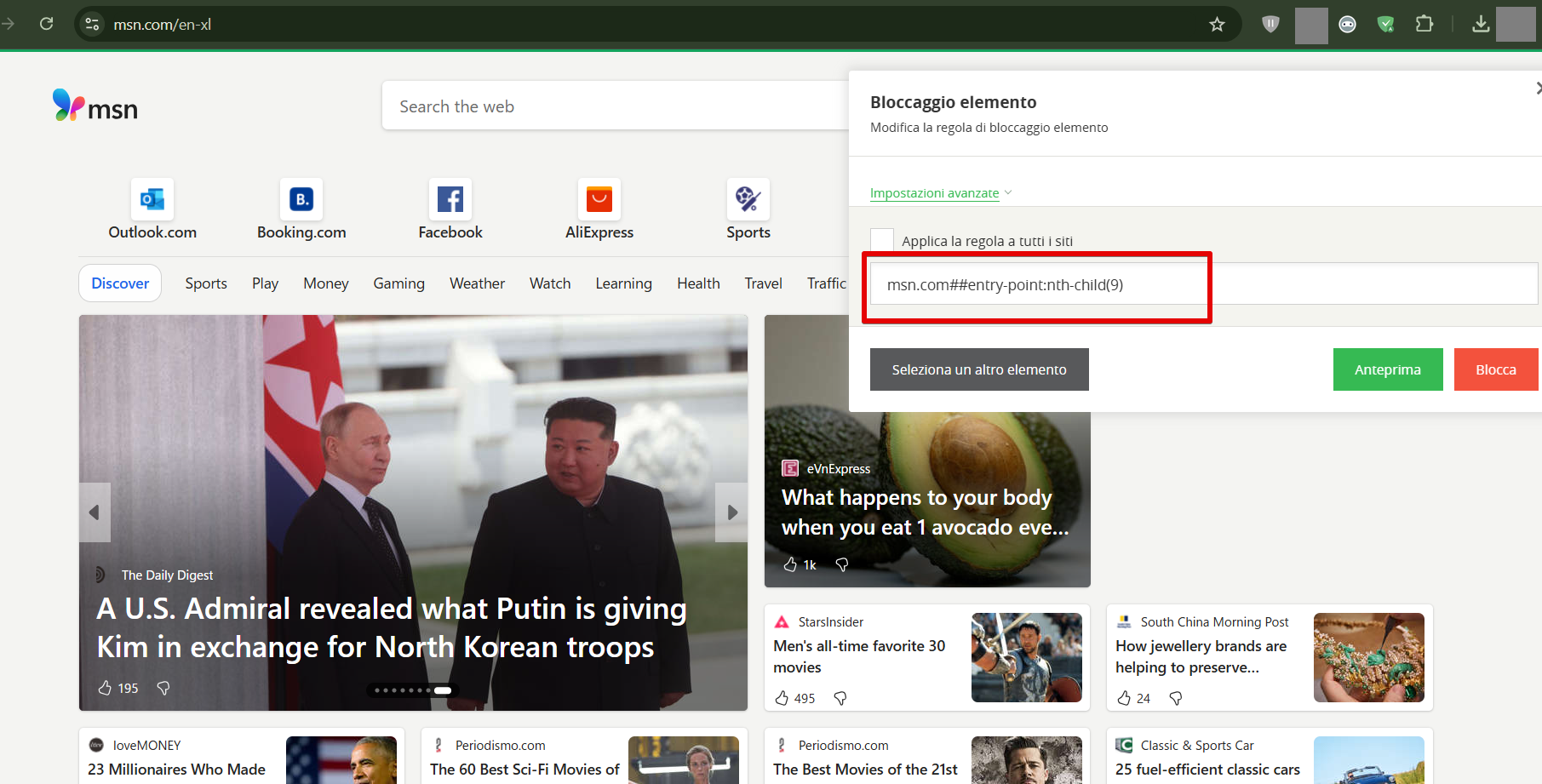Open the Traffic tab

pos(827,283)
